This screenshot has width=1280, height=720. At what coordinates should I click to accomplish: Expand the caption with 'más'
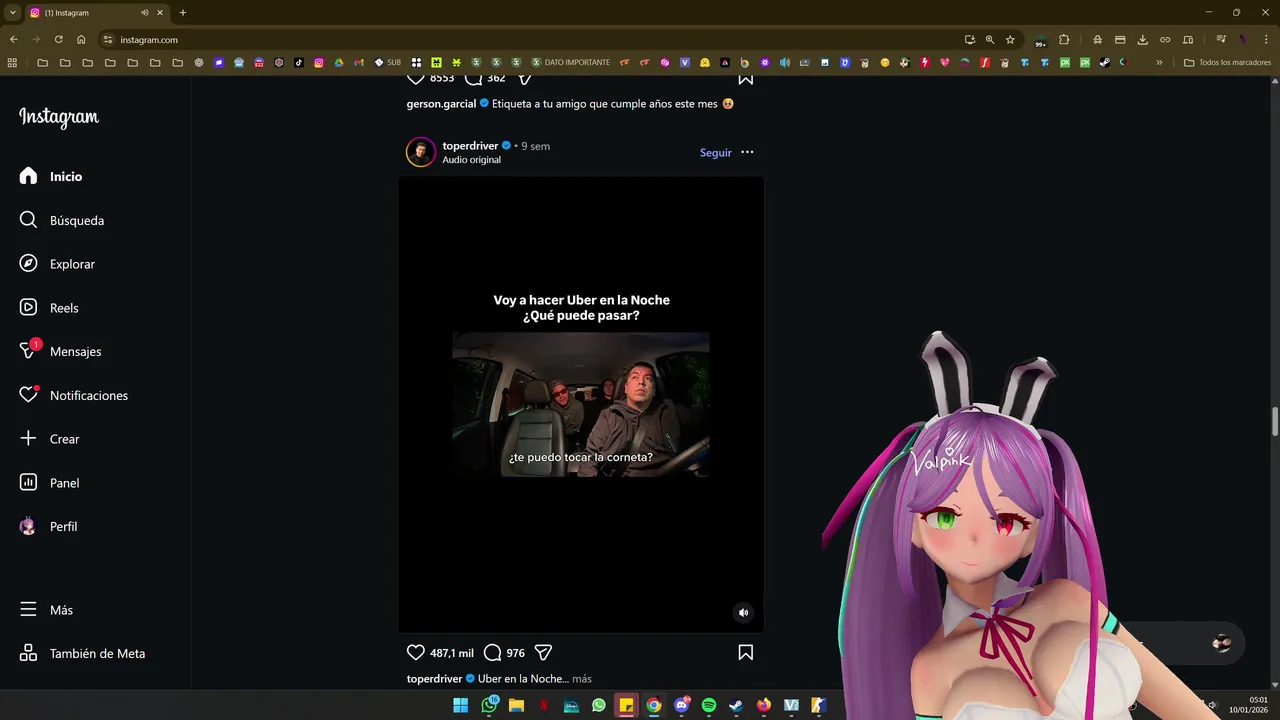tap(582, 679)
